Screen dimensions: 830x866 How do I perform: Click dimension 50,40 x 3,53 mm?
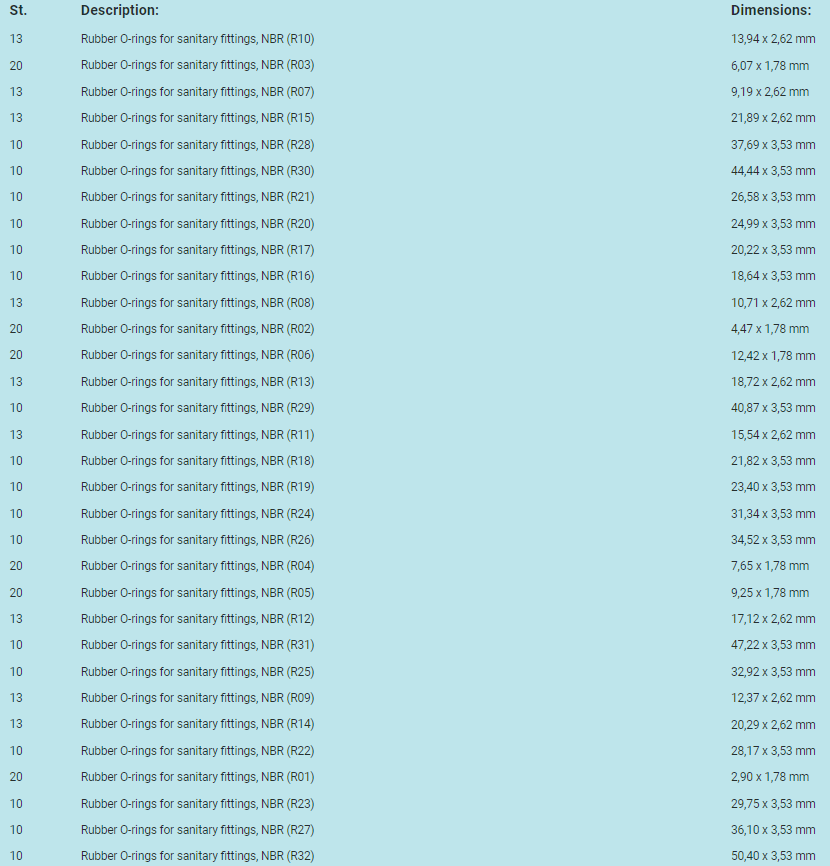773,856
